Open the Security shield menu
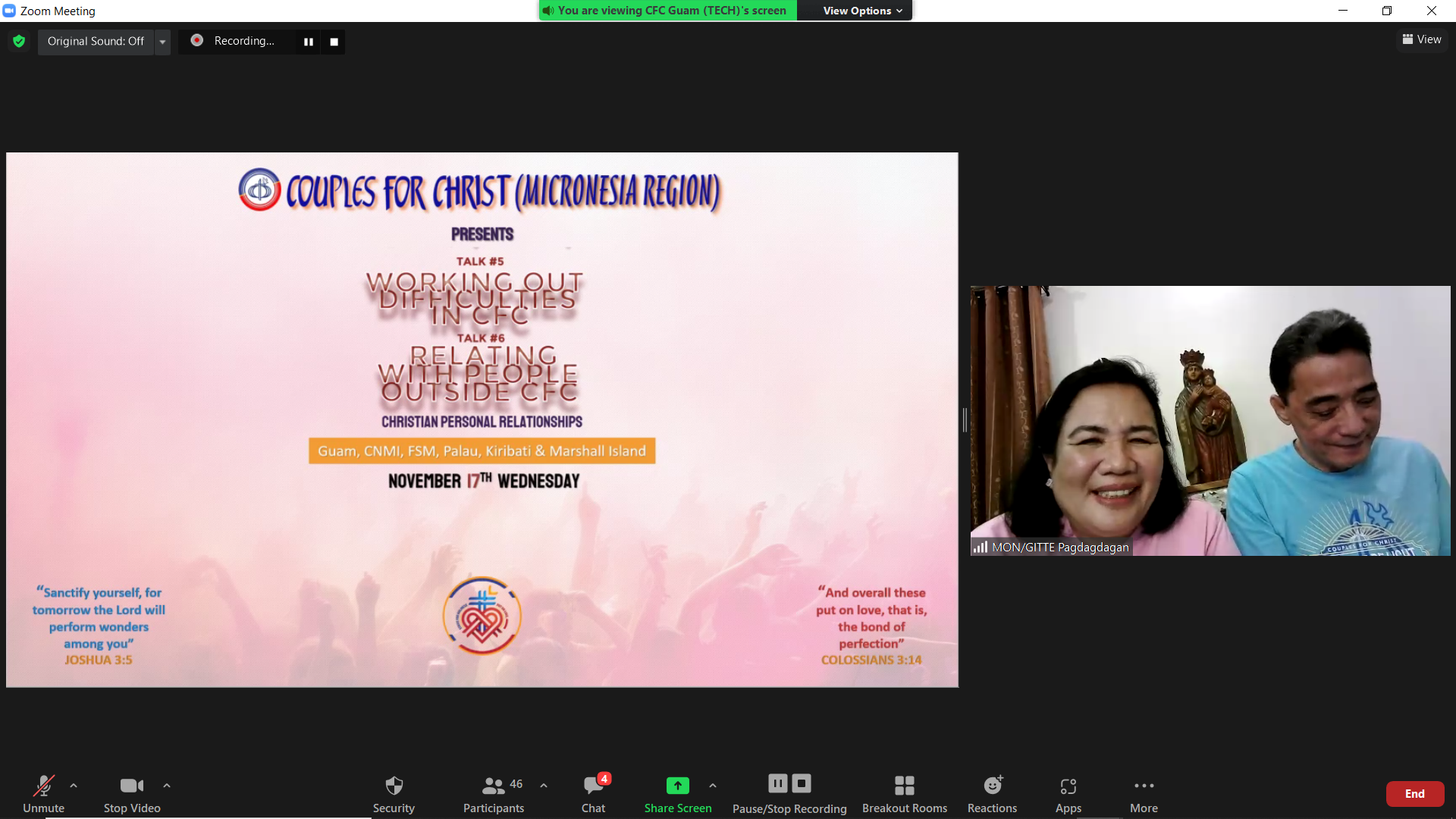 point(394,793)
